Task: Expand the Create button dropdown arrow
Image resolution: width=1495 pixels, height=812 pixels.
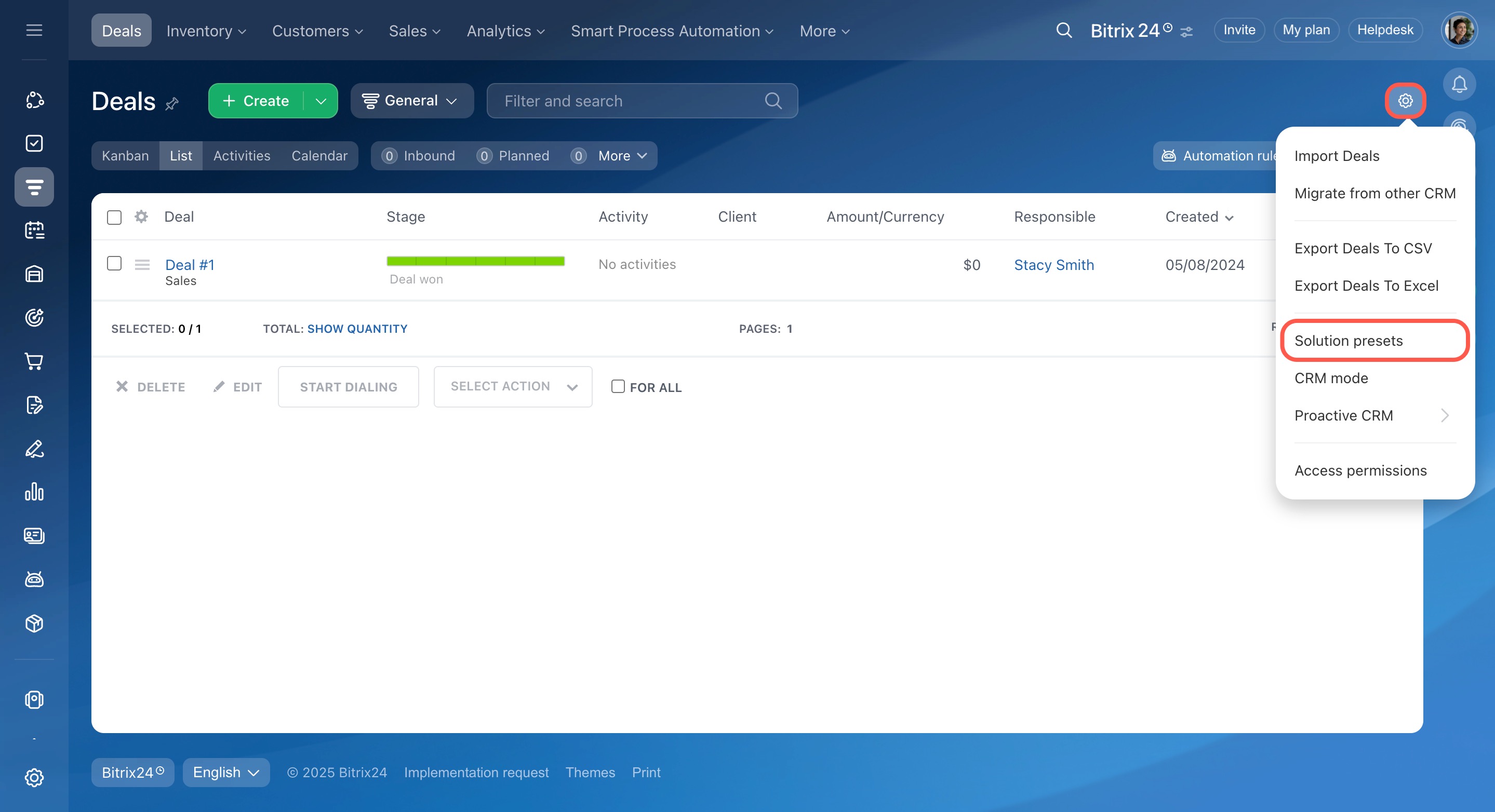Action: click(x=321, y=101)
